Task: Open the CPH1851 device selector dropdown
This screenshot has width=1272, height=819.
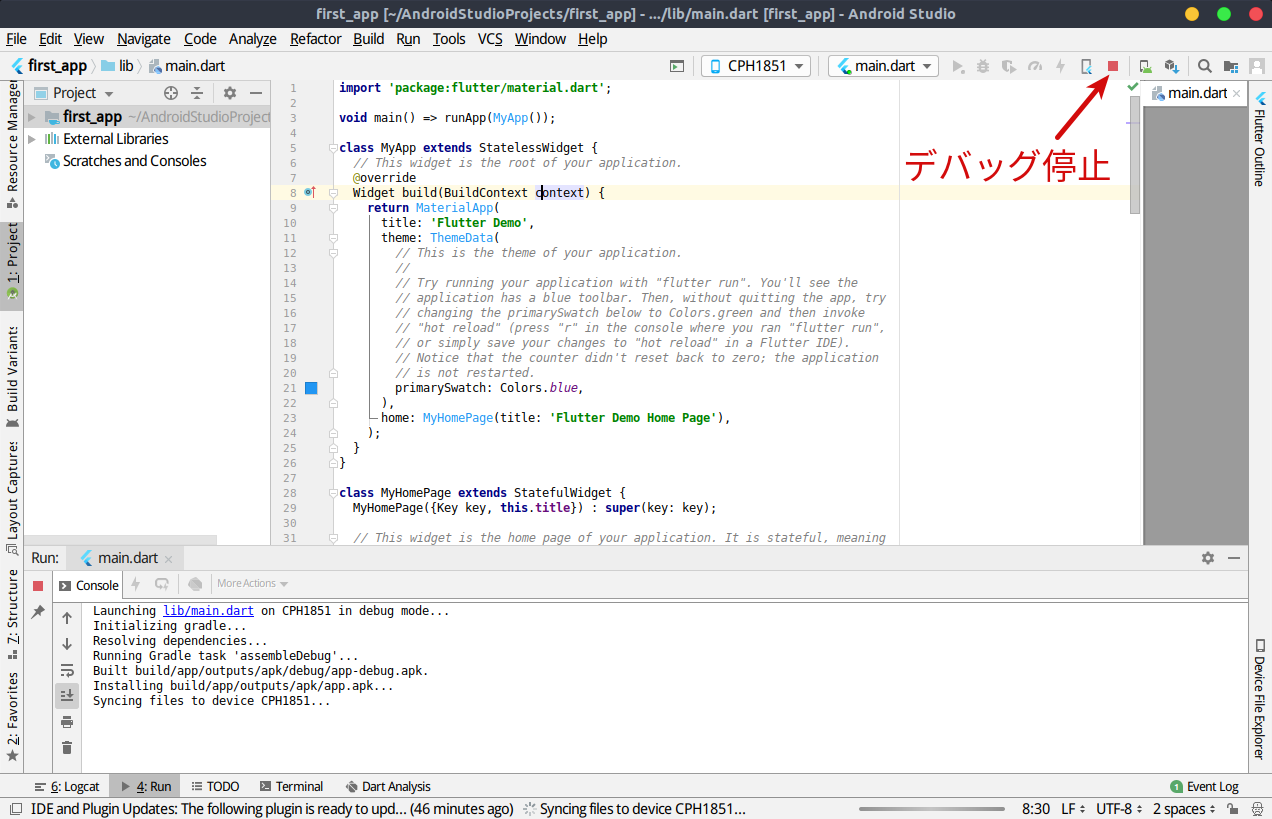Action: [756, 66]
